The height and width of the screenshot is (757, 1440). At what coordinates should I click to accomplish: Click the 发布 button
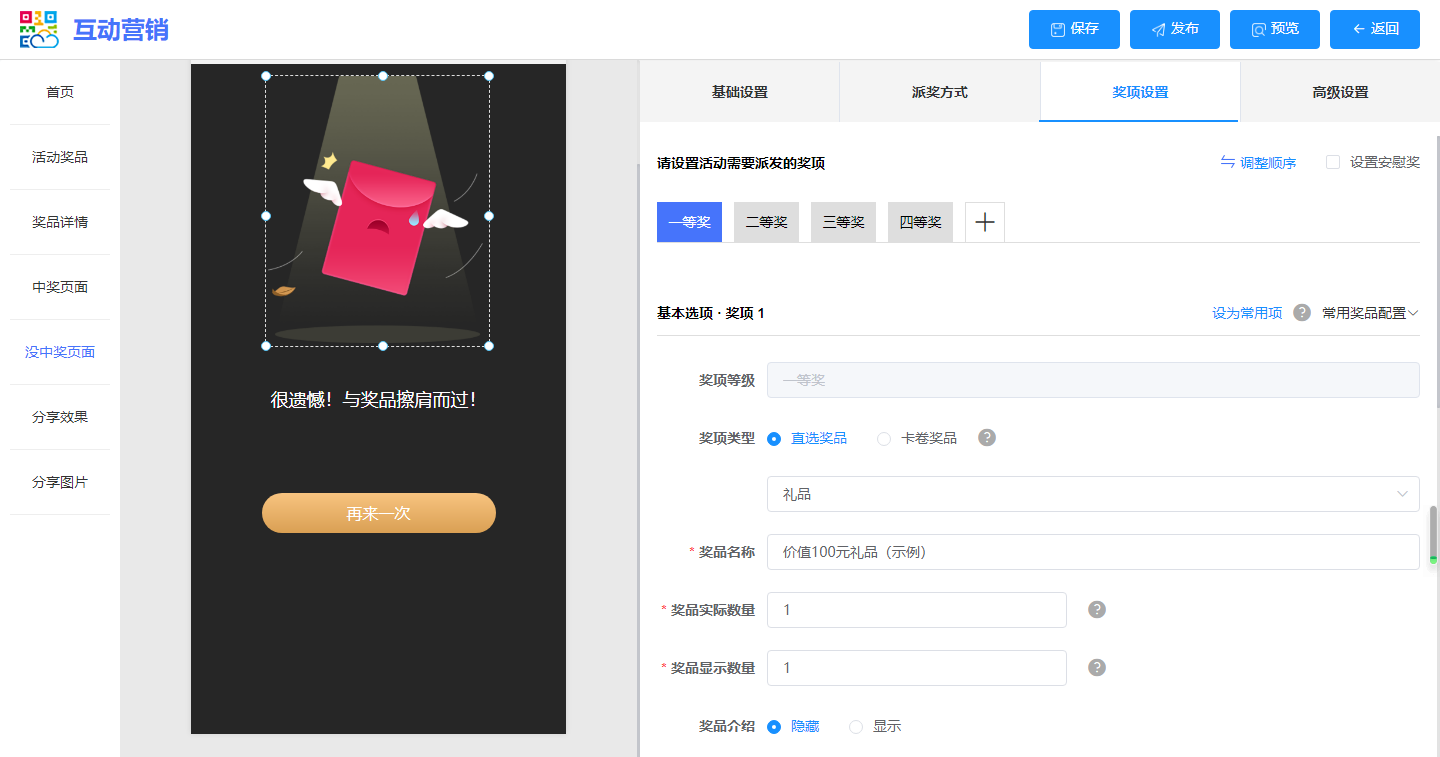coord(1175,29)
